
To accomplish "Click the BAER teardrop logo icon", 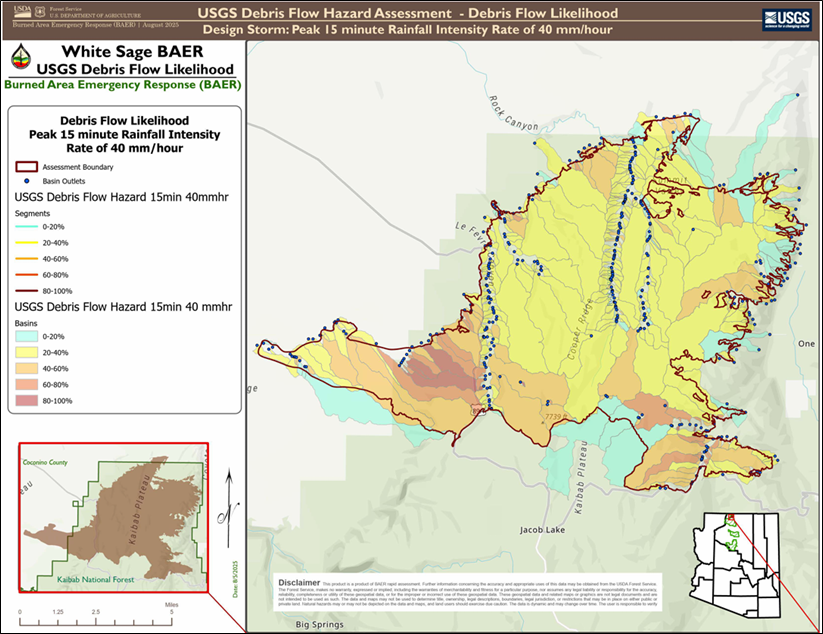I will [x=21, y=56].
